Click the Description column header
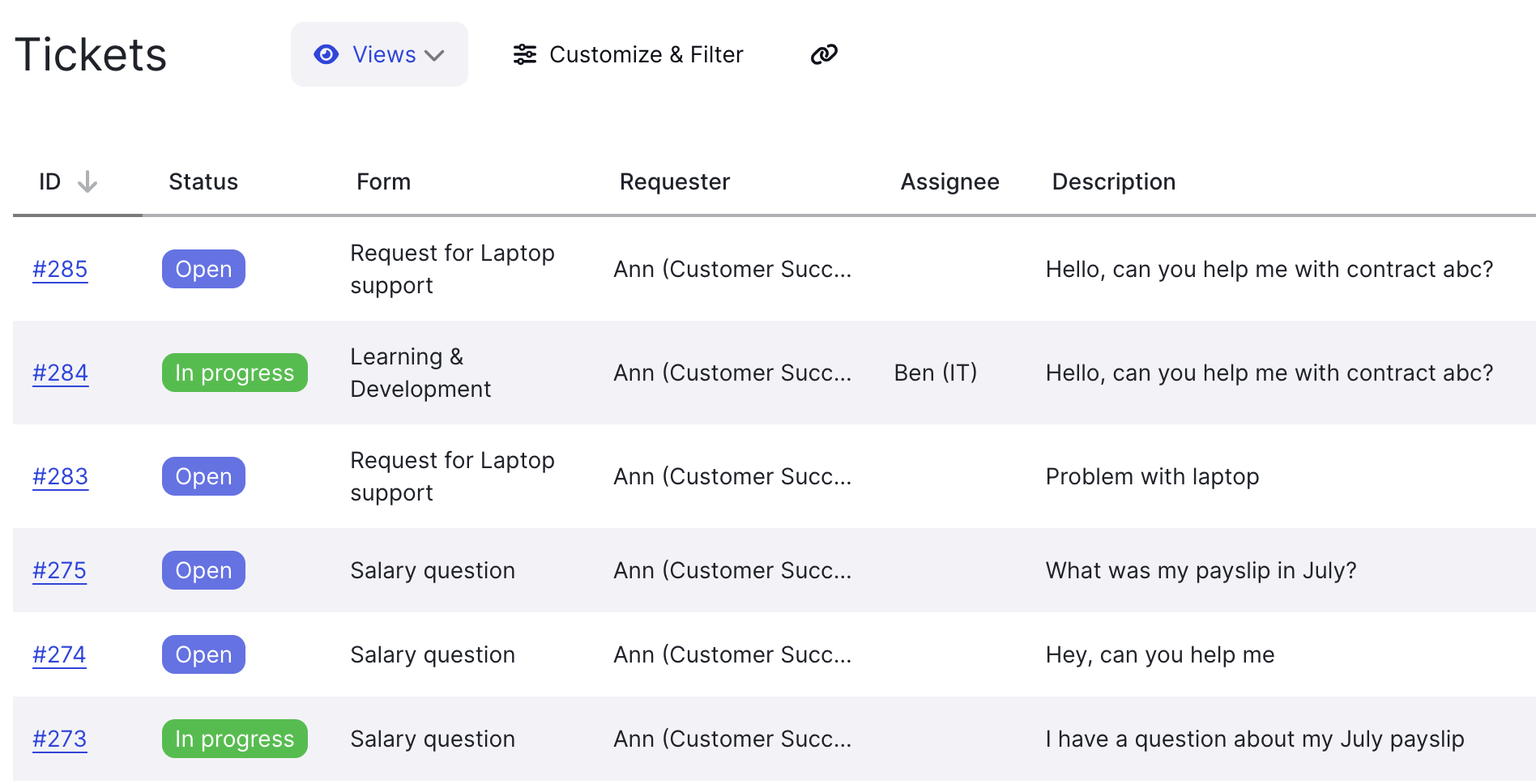Screen dimensions: 1536x784 coord(1113,181)
